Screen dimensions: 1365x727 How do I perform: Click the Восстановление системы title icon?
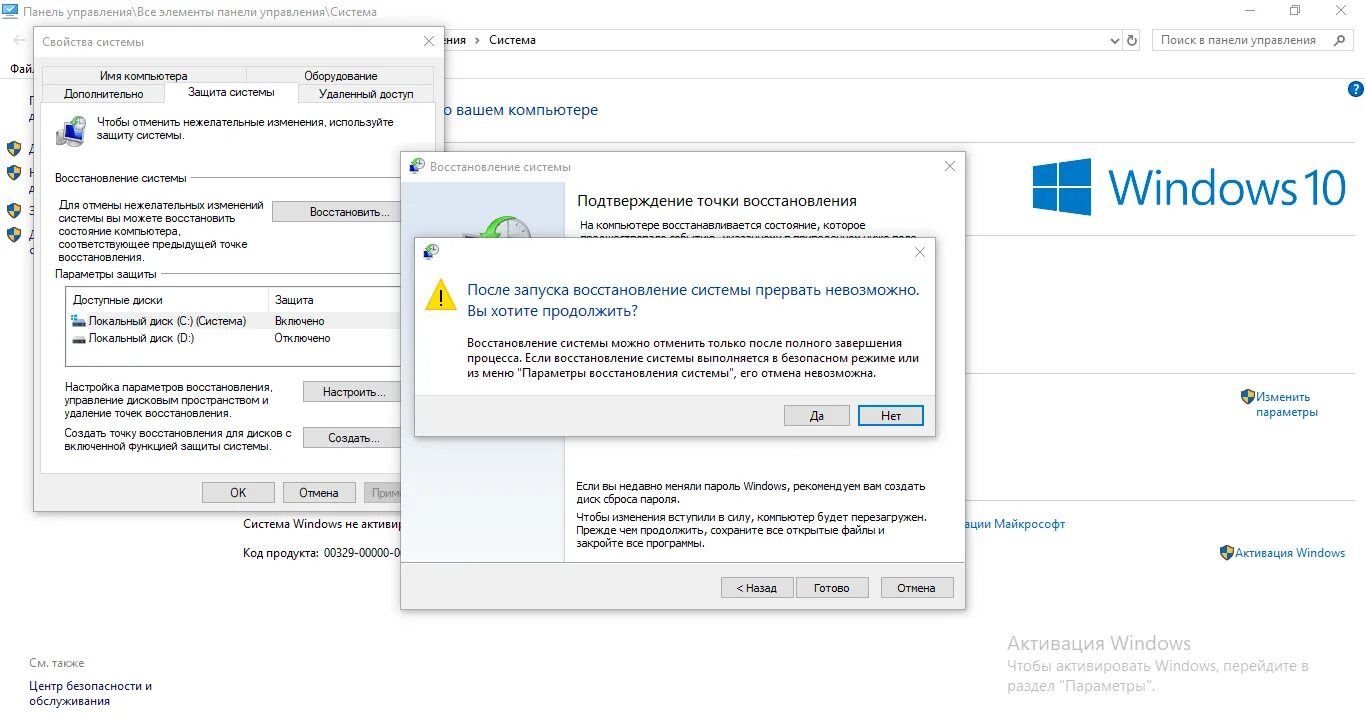[417, 167]
